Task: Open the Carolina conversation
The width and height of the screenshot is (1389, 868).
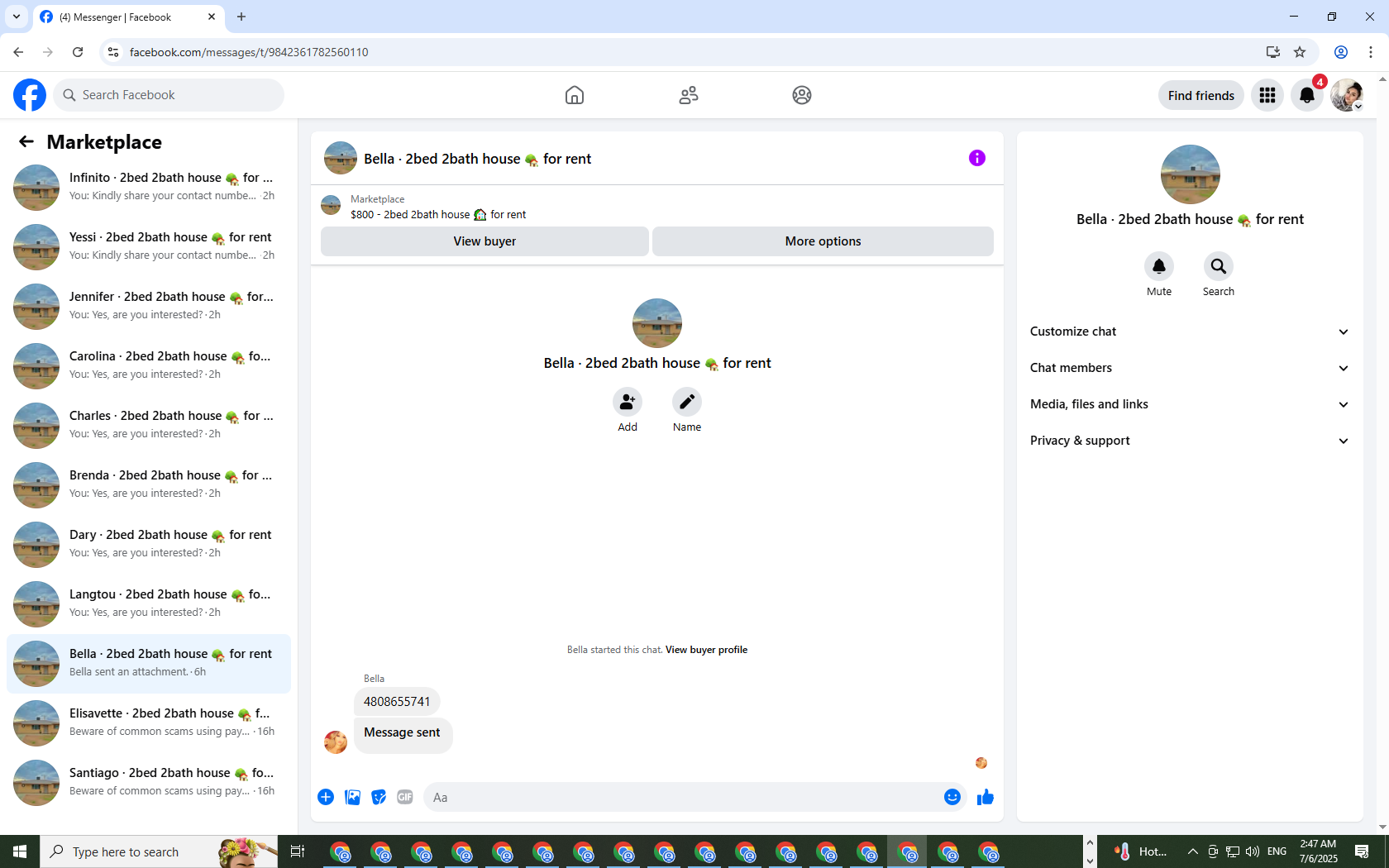Action: 149,365
